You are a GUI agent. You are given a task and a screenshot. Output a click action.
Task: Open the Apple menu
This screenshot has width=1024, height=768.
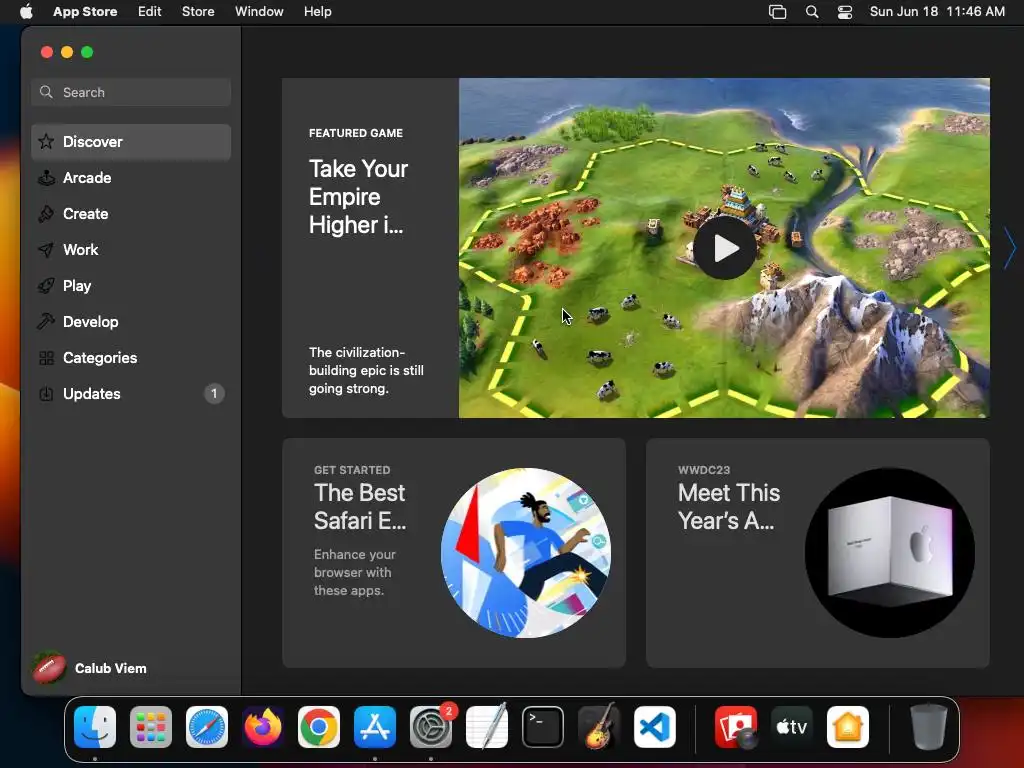pyautogui.click(x=26, y=11)
